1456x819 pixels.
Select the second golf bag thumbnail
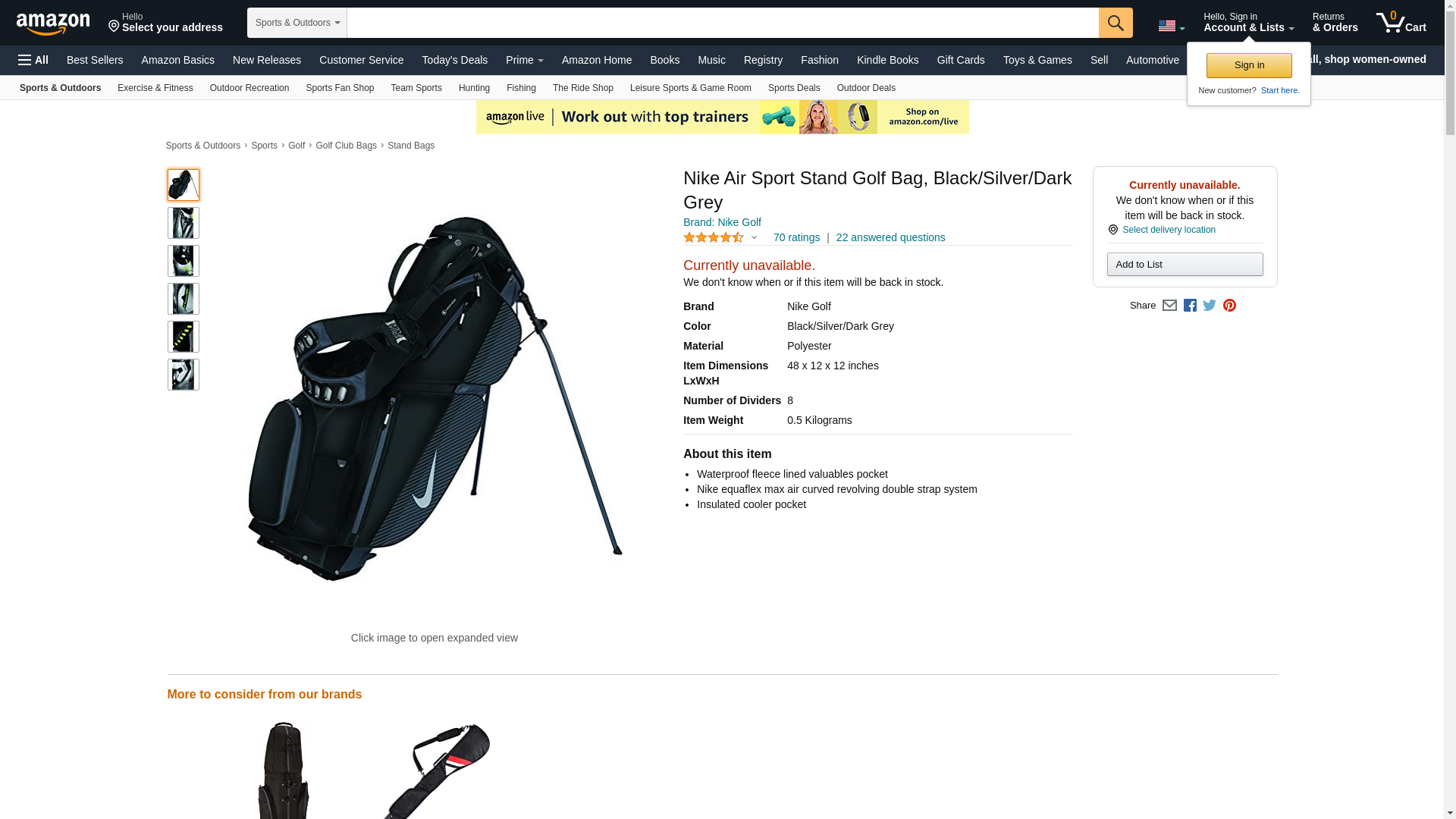tap(183, 223)
